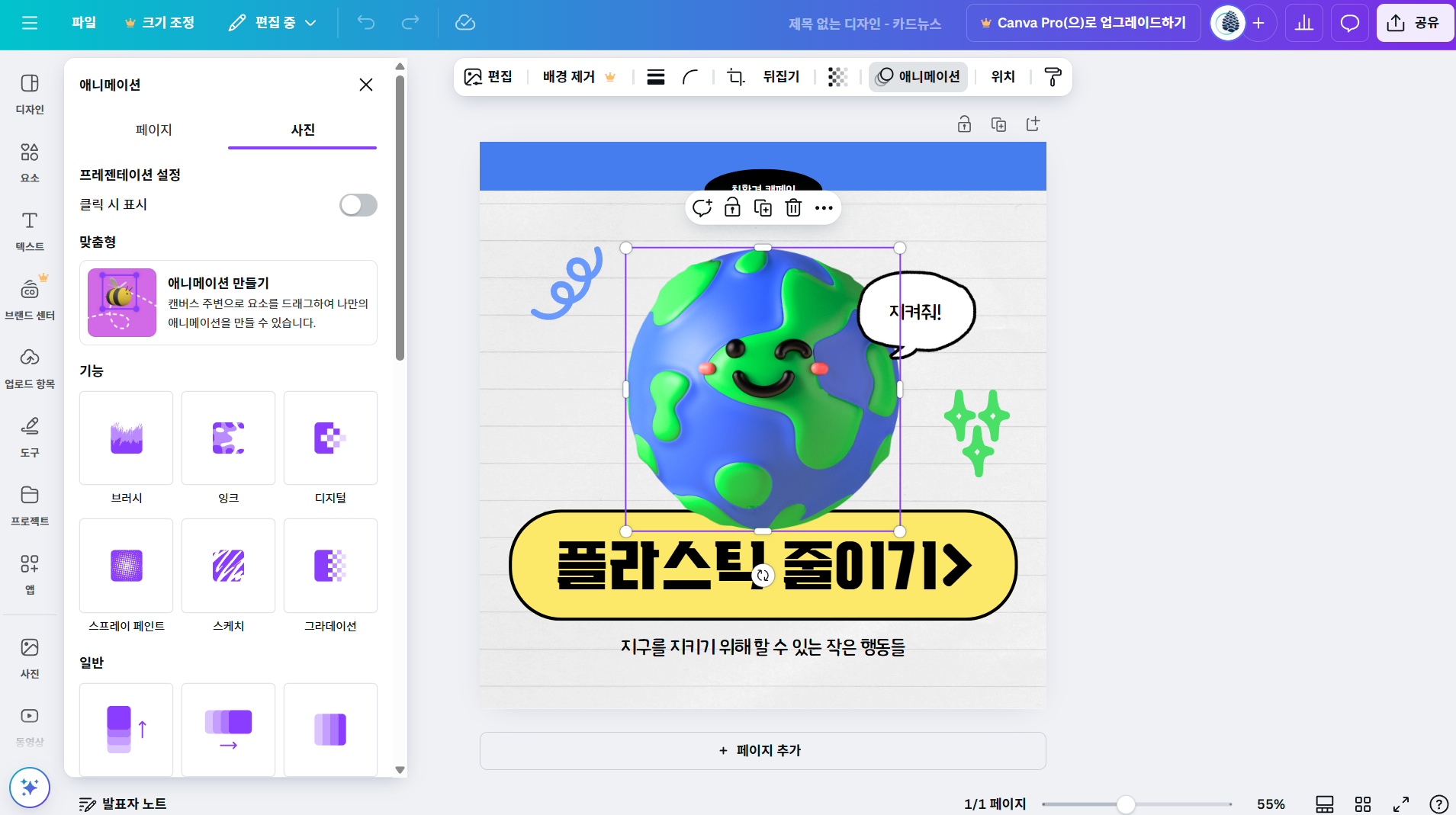Click the plus icon beside profile avatar
The image size is (1456, 815).
pyautogui.click(x=1259, y=23)
